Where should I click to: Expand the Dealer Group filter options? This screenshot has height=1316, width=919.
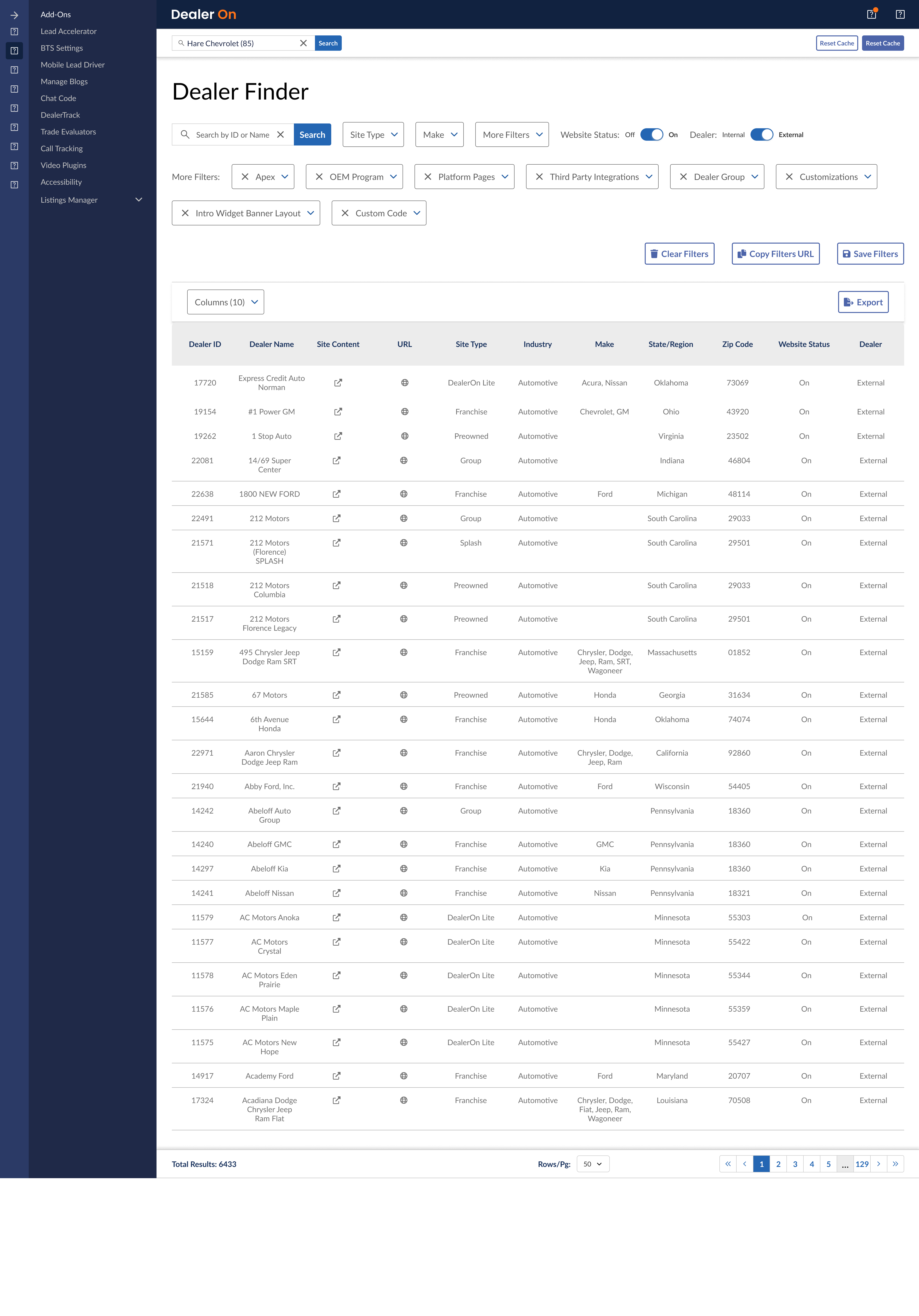[754, 177]
